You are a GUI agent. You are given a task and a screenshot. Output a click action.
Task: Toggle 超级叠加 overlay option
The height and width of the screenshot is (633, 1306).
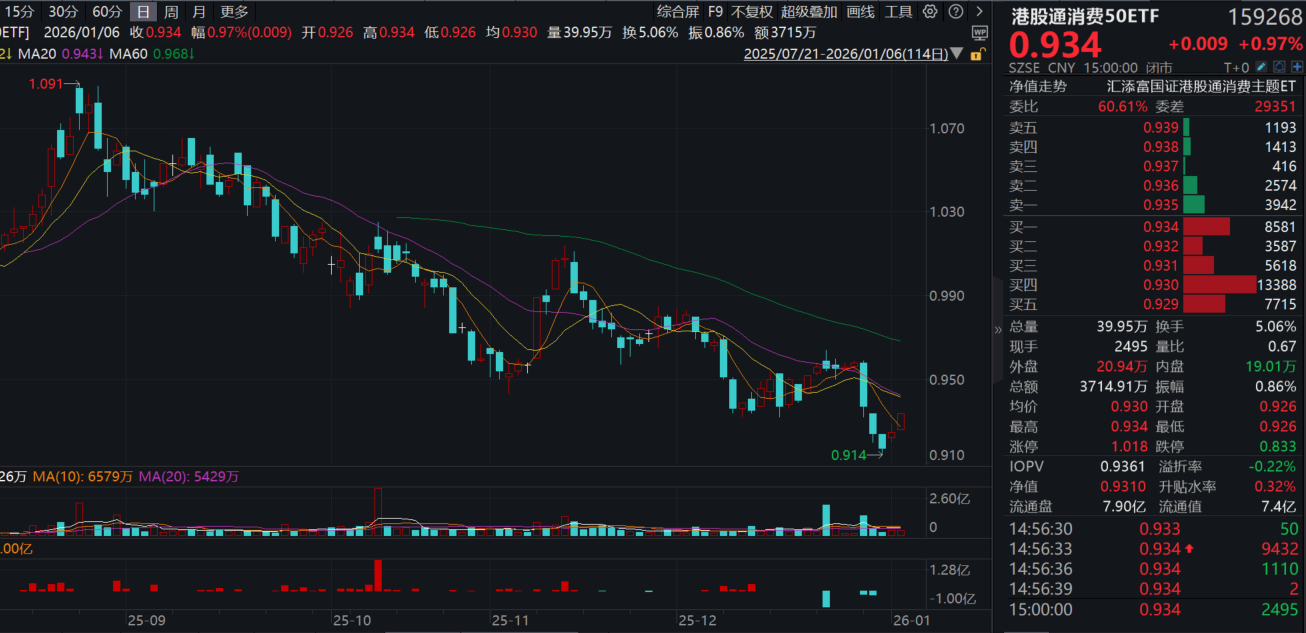coord(809,12)
